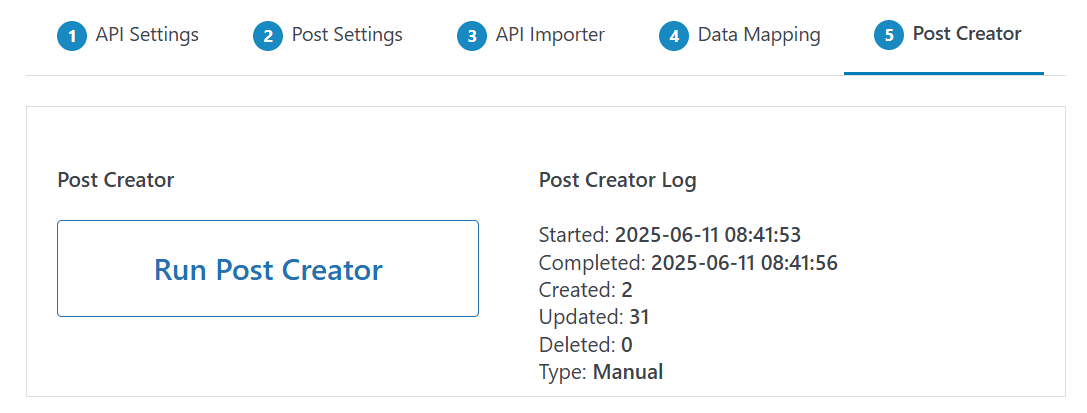Open the API Settings tab
The image size is (1087, 413).
(x=147, y=35)
